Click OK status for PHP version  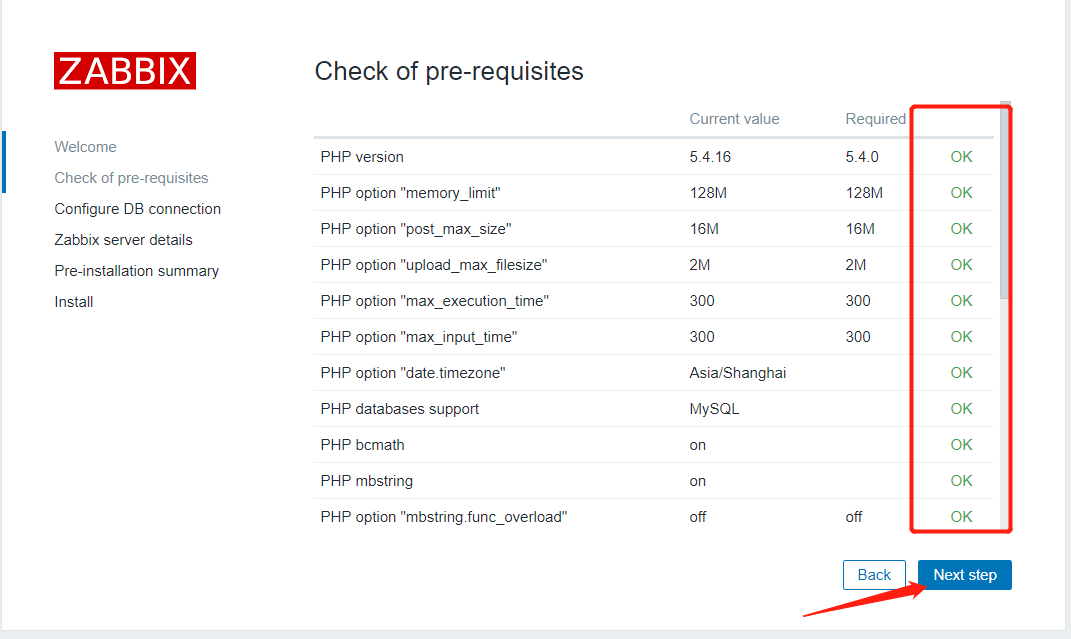(961, 157)
